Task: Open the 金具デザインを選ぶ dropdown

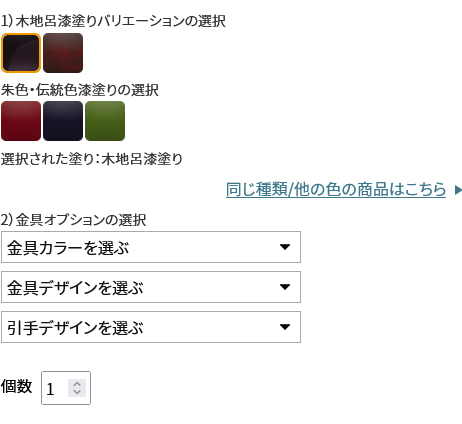Action: click(x=151, y=287)
